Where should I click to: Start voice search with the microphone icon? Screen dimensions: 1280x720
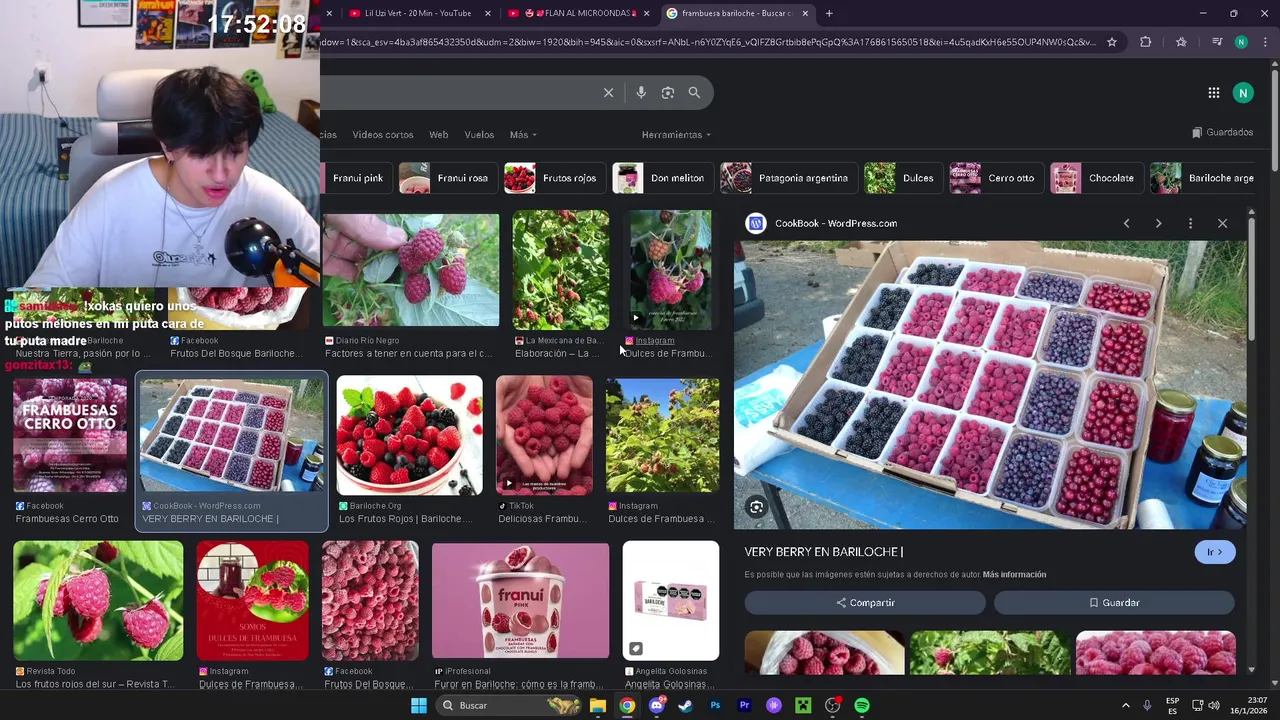pos(641,92)
